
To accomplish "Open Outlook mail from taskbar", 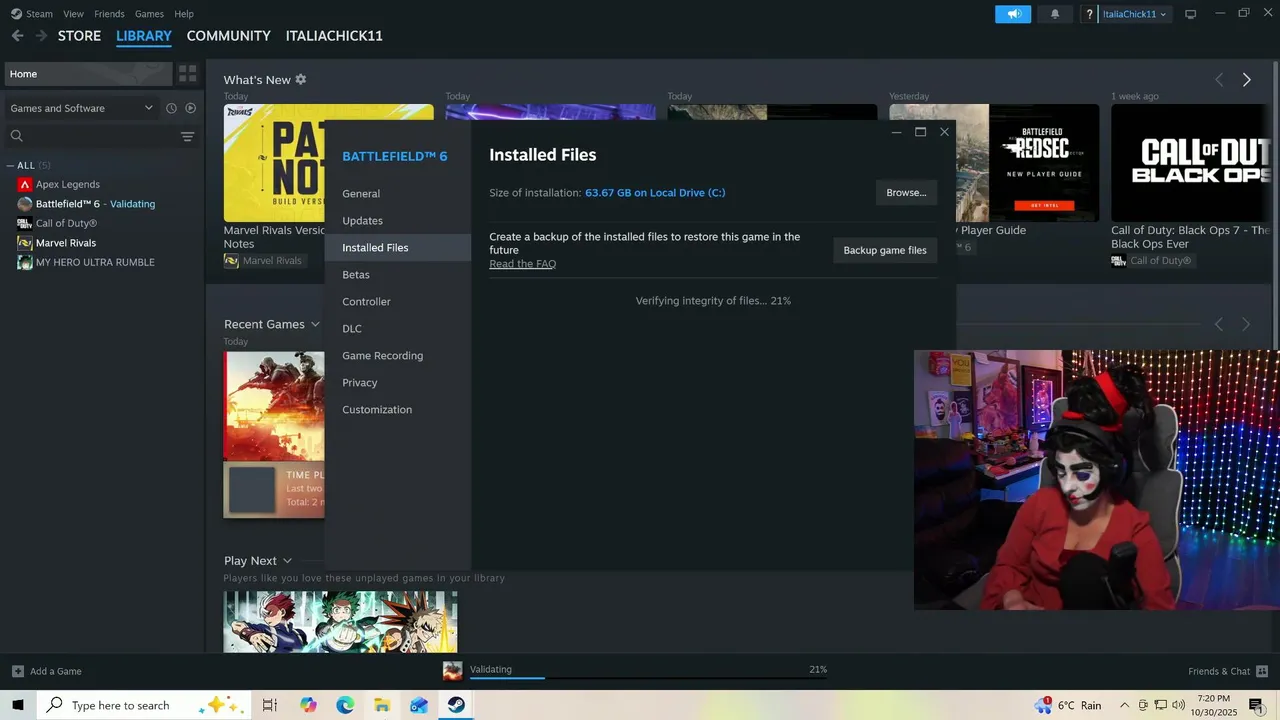I will tap(419, 705).
